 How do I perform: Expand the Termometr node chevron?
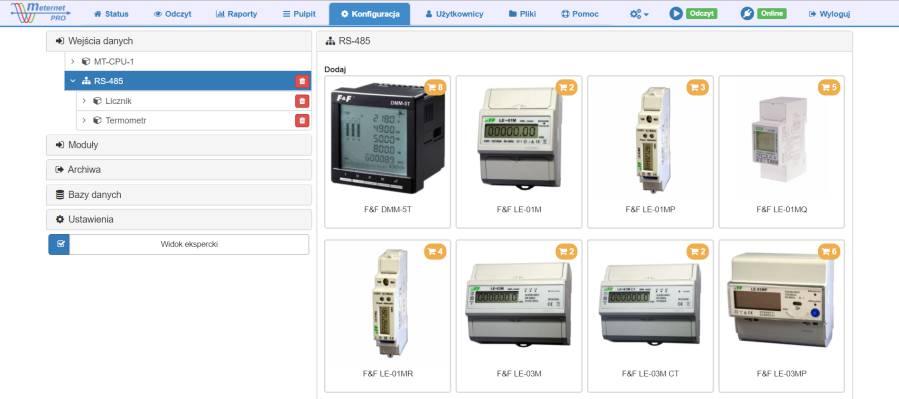click(84, 121)
